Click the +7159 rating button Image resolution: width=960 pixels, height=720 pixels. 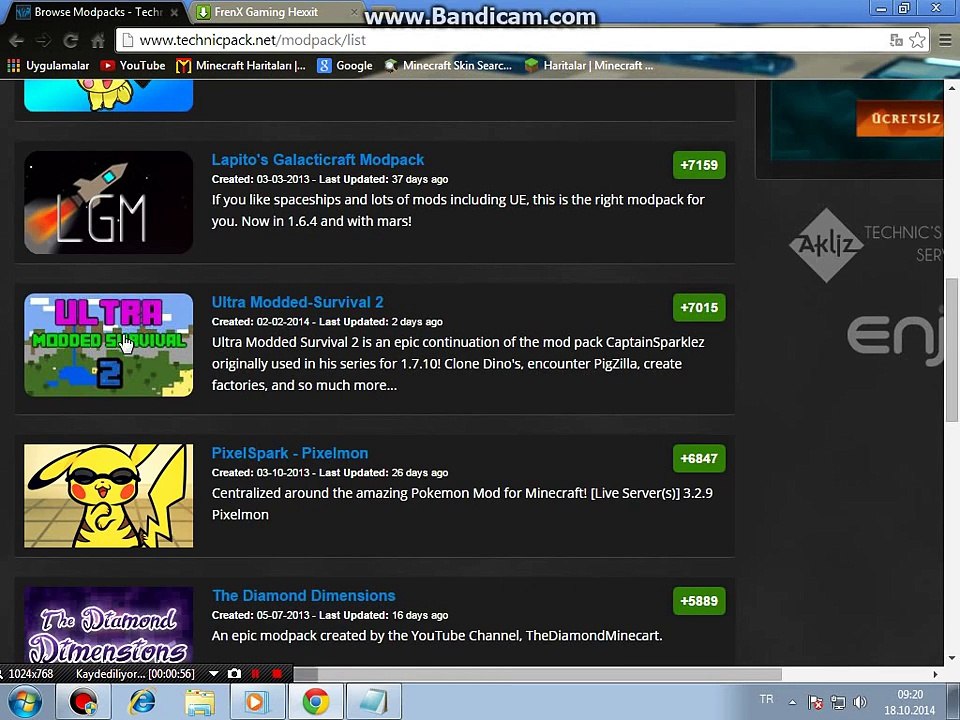pos(699,165)
